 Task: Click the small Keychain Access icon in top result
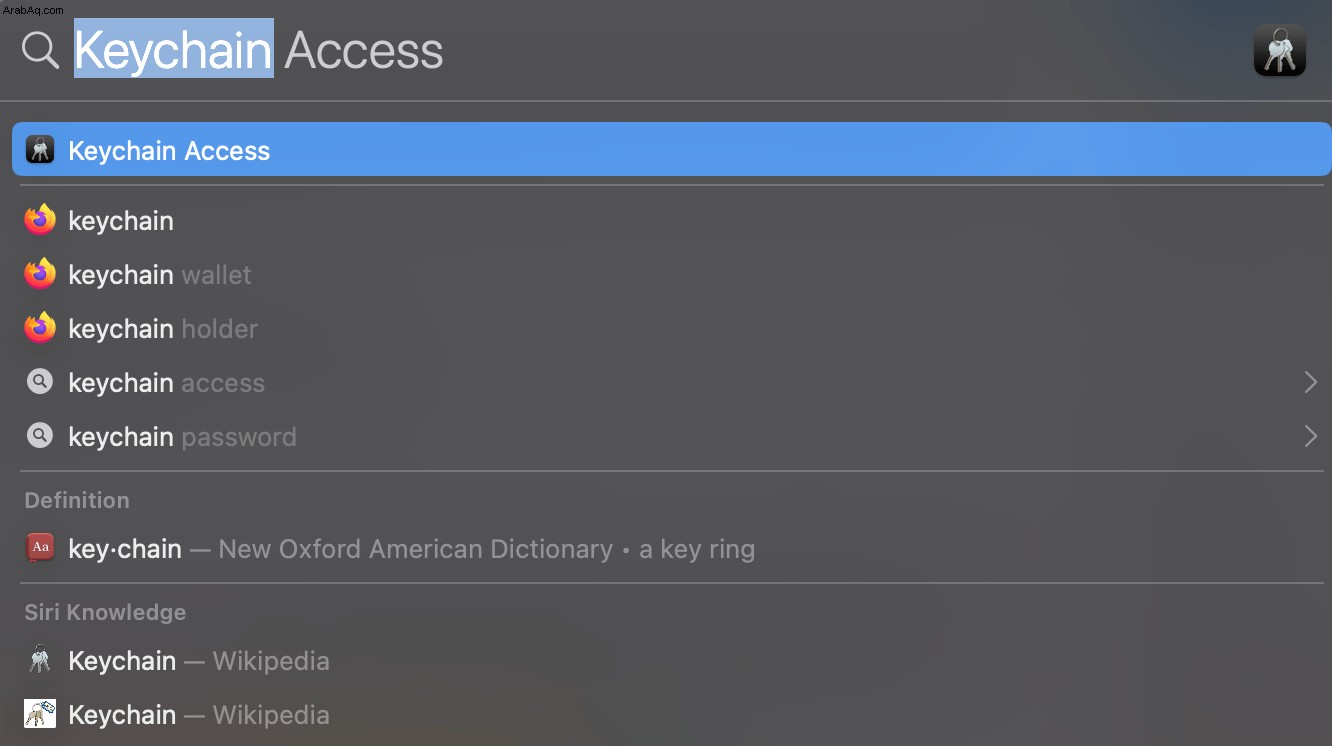[40, 150]
